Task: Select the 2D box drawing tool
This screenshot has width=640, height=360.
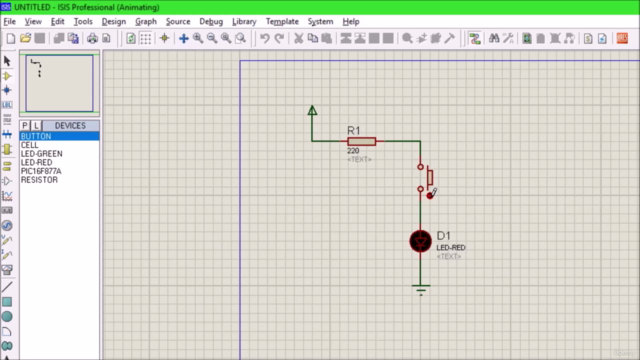Action: 7,302
